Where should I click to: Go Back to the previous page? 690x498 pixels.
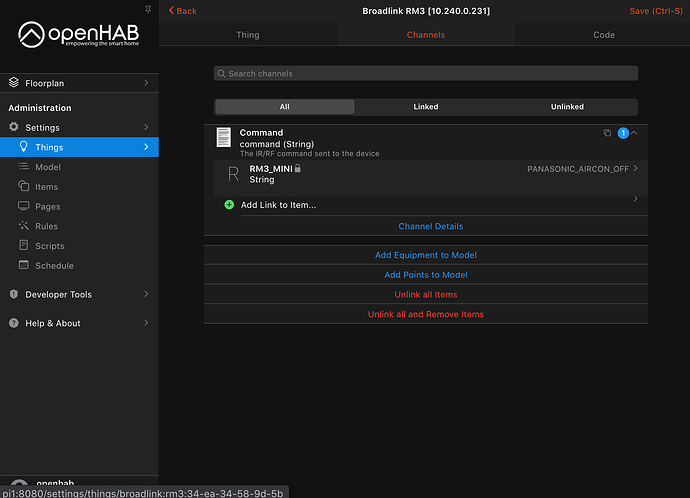pyautogui.click(x=182, y=10)
